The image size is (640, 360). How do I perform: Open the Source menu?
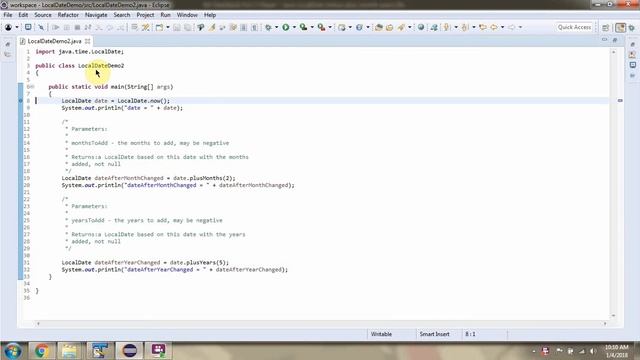point(43,15)
